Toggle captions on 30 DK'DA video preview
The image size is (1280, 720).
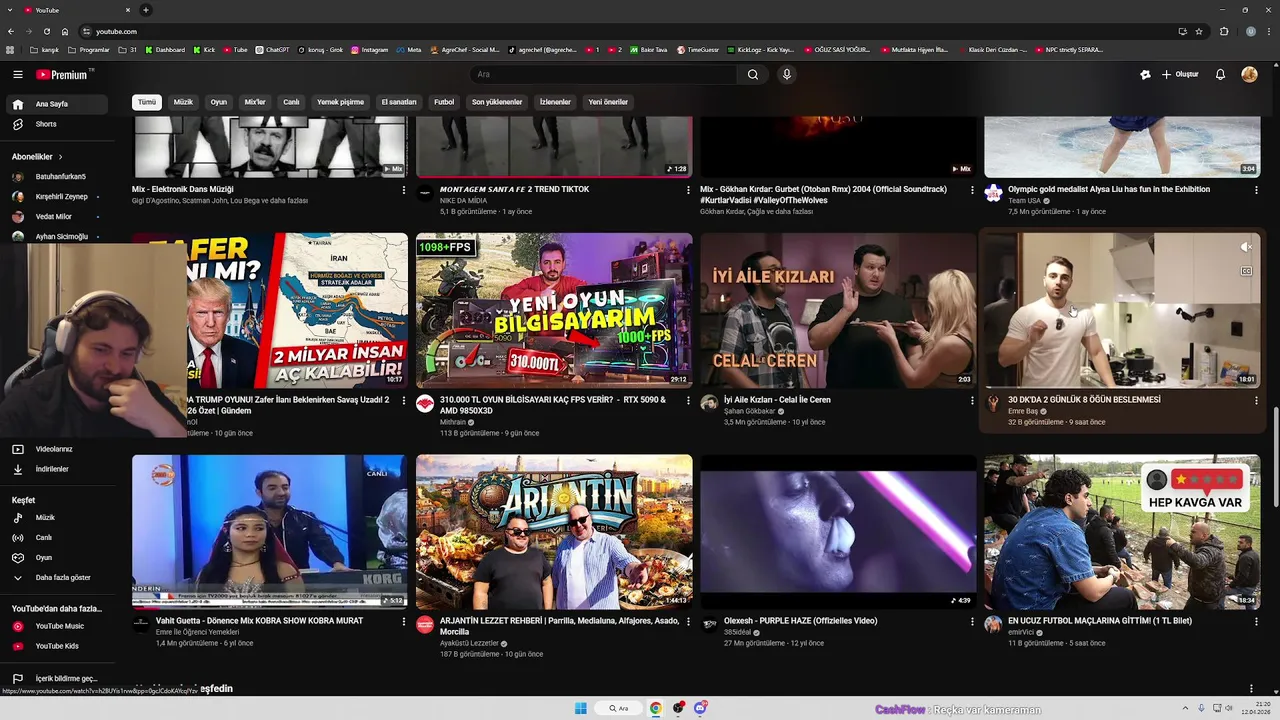pos(1246,271)
